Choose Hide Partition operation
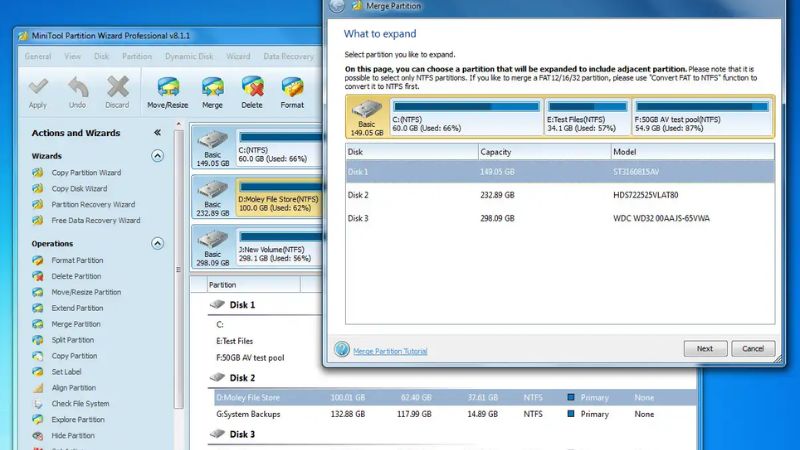Image resolution: width=800 pixels, height=450 pixels. point(73,435)
